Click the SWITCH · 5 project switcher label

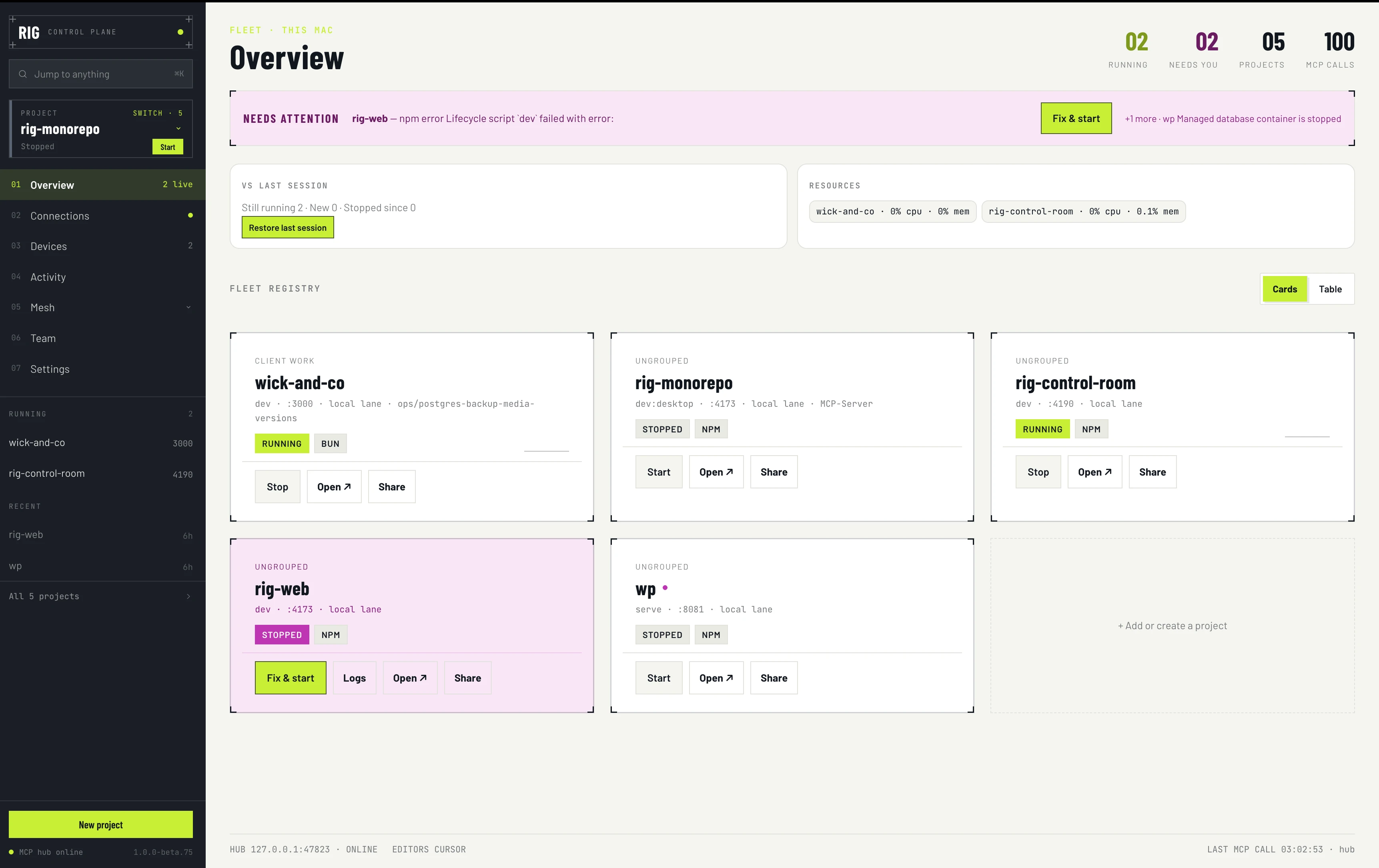pyautogui.click(x=158, y=113)
